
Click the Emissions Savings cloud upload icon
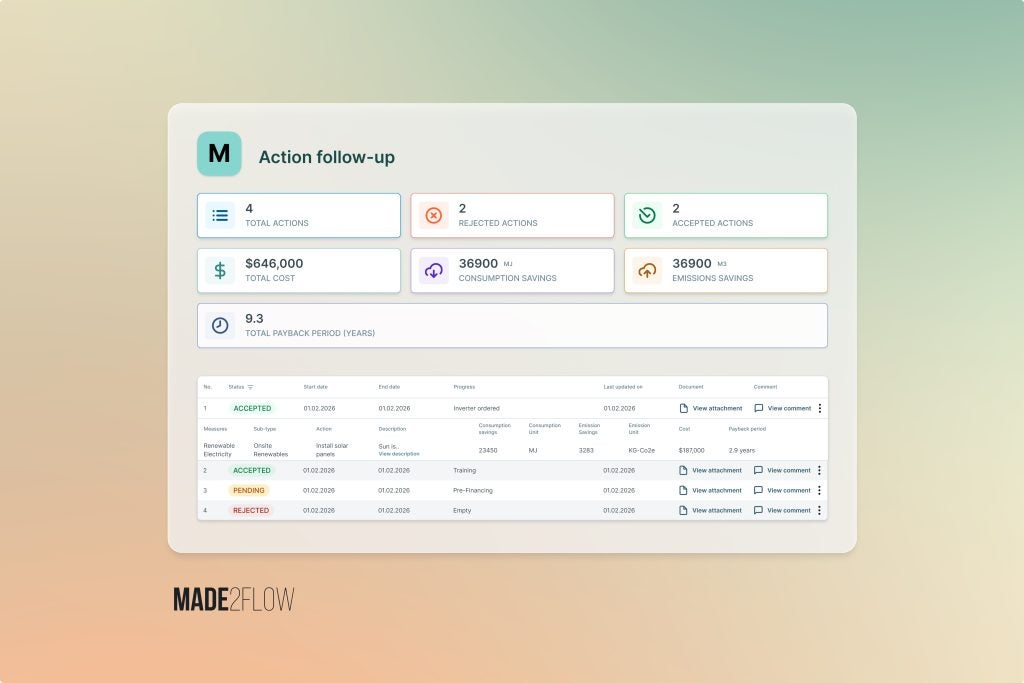coord(647,270)
